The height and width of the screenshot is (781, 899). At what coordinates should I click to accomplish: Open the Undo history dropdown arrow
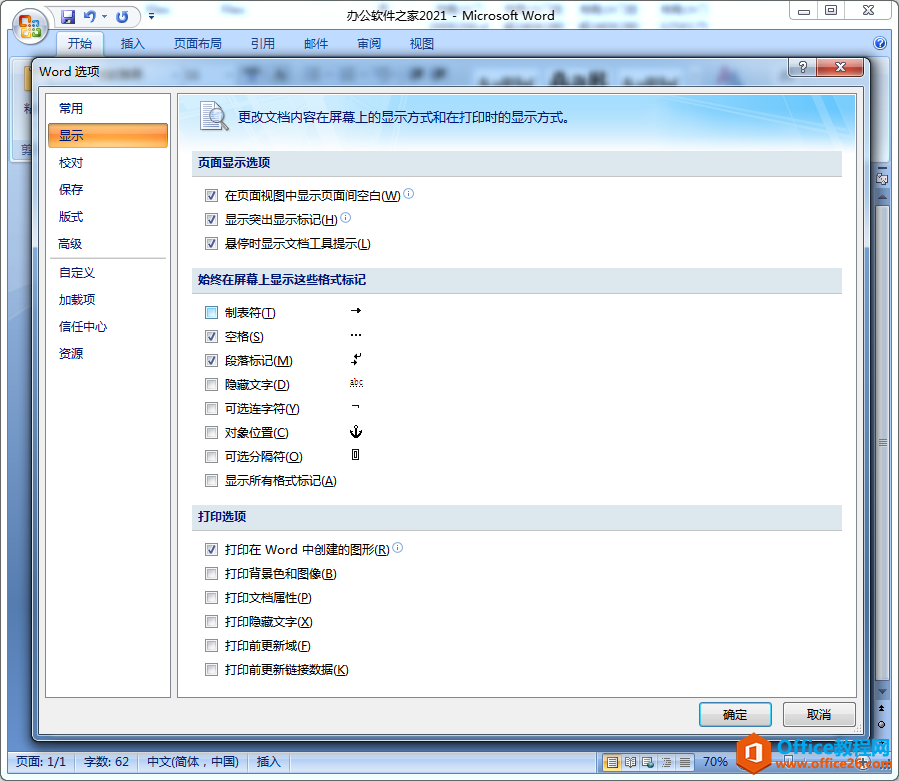coord(104,17)
